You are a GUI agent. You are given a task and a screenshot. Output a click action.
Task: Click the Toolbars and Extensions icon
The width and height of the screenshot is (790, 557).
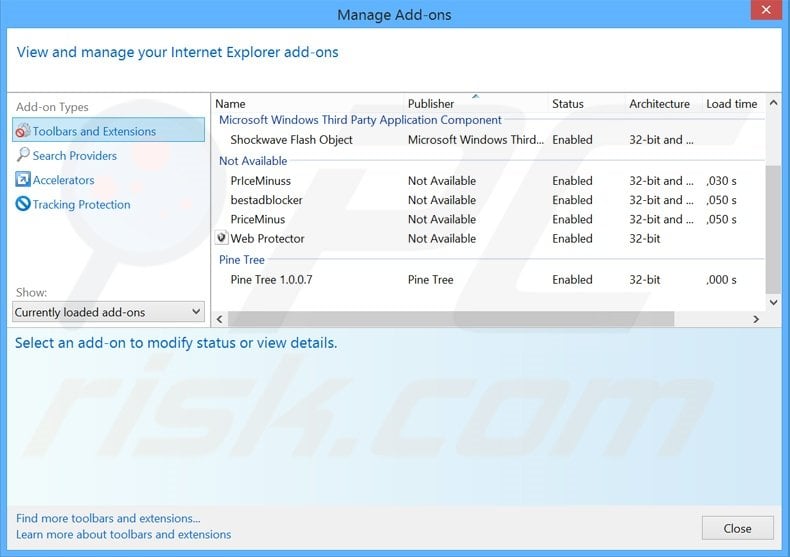[23, 130]
